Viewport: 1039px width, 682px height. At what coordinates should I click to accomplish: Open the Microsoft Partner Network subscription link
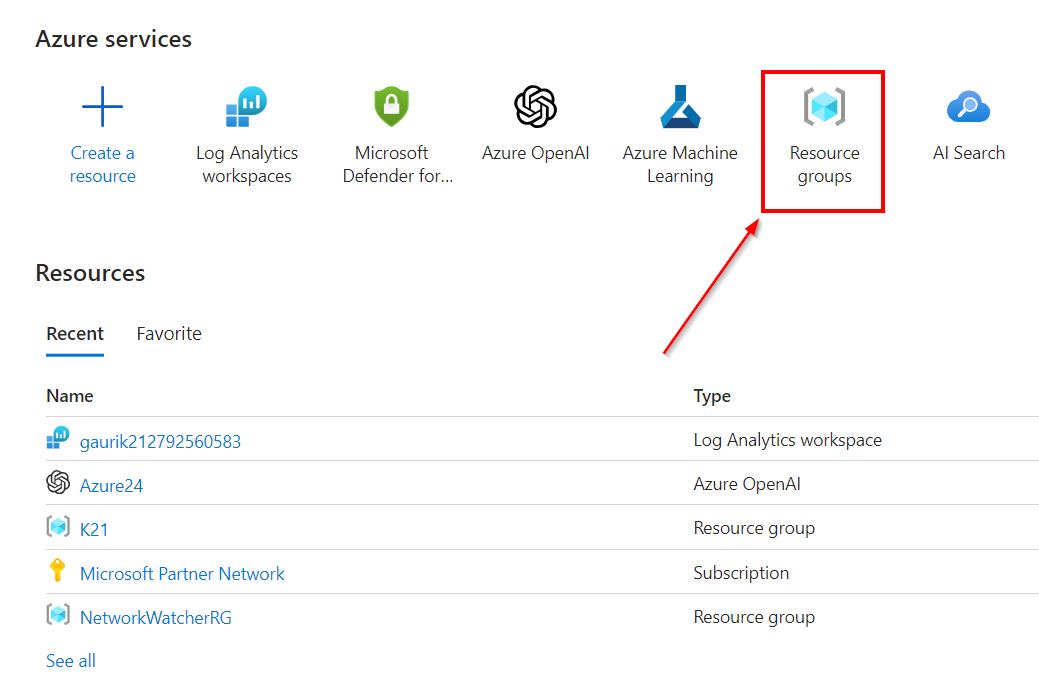pos(182,573)
